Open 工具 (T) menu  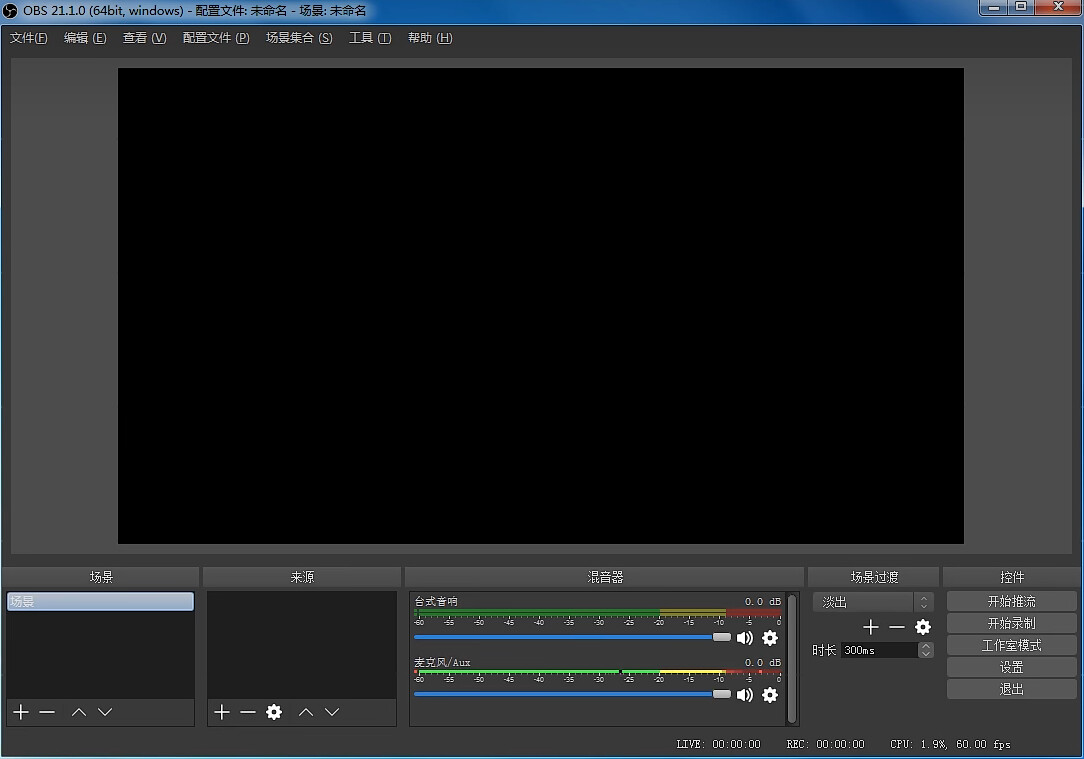370,38
